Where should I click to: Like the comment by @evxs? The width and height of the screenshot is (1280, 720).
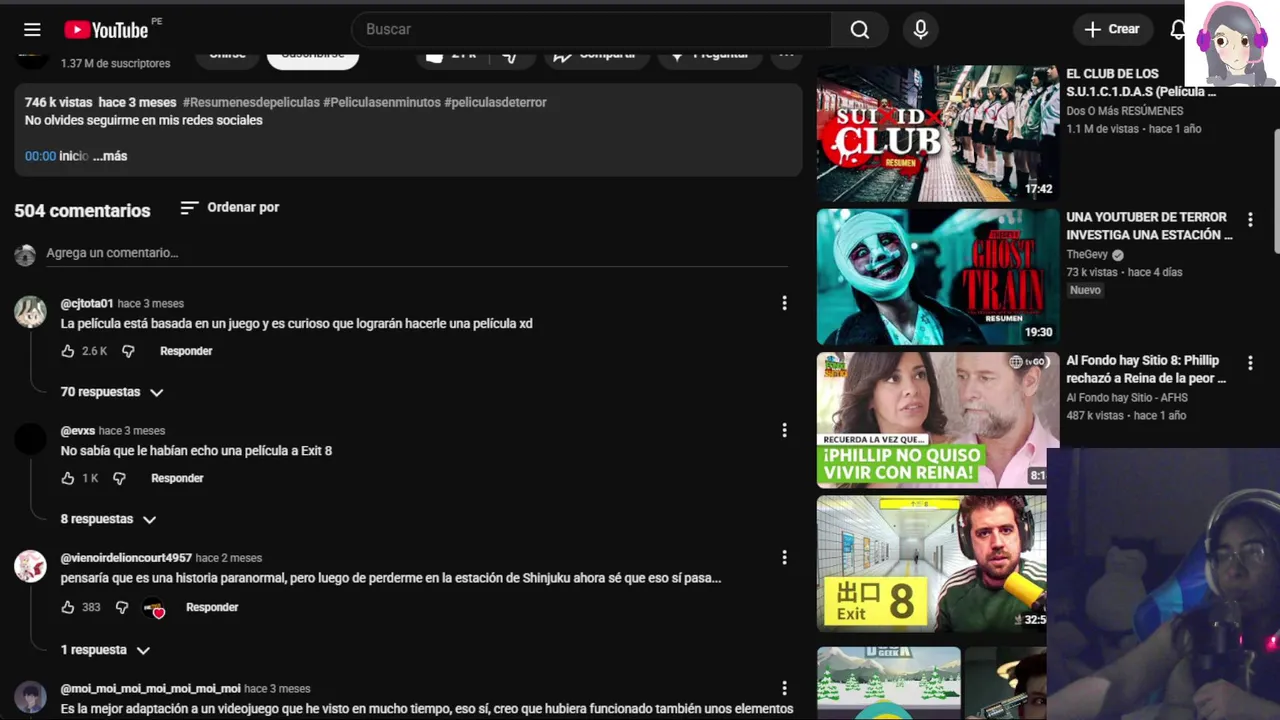click(x=68, y=478)
